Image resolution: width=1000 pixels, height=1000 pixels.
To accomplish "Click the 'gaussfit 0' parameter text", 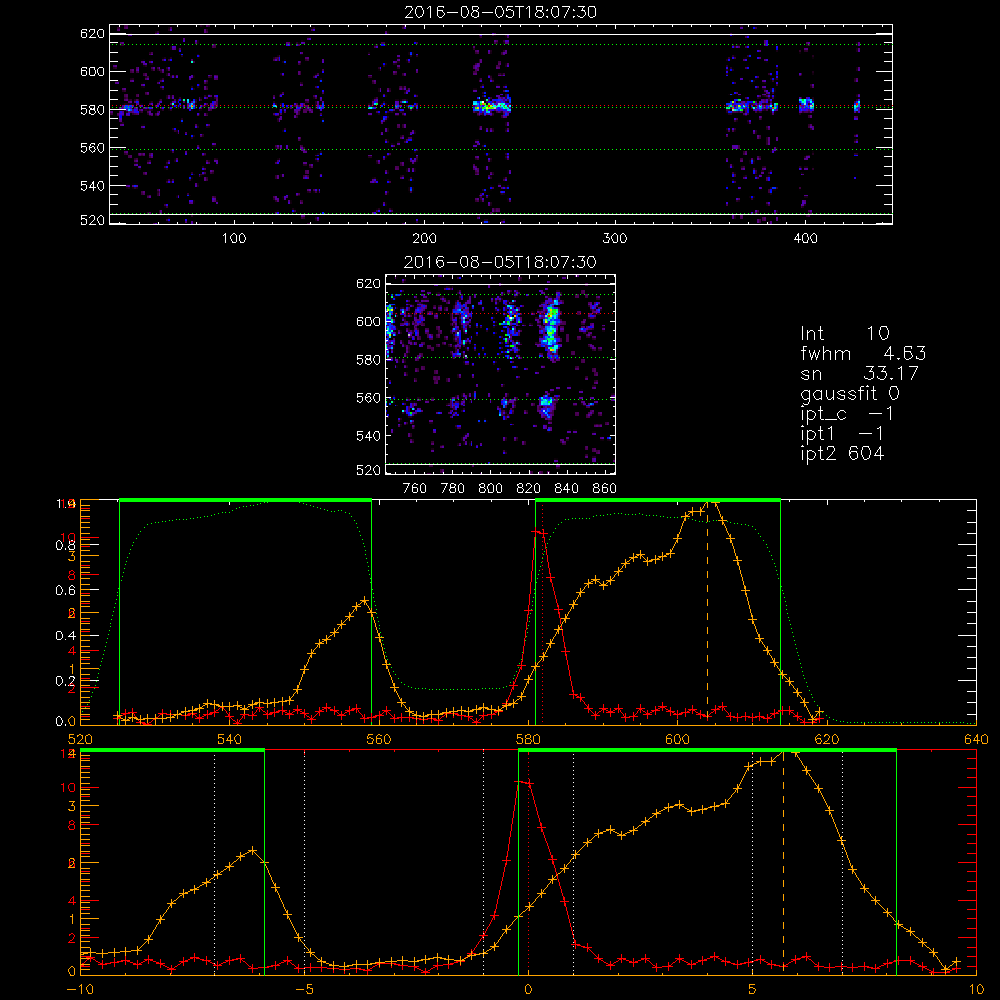I will [x=850, y=393].
